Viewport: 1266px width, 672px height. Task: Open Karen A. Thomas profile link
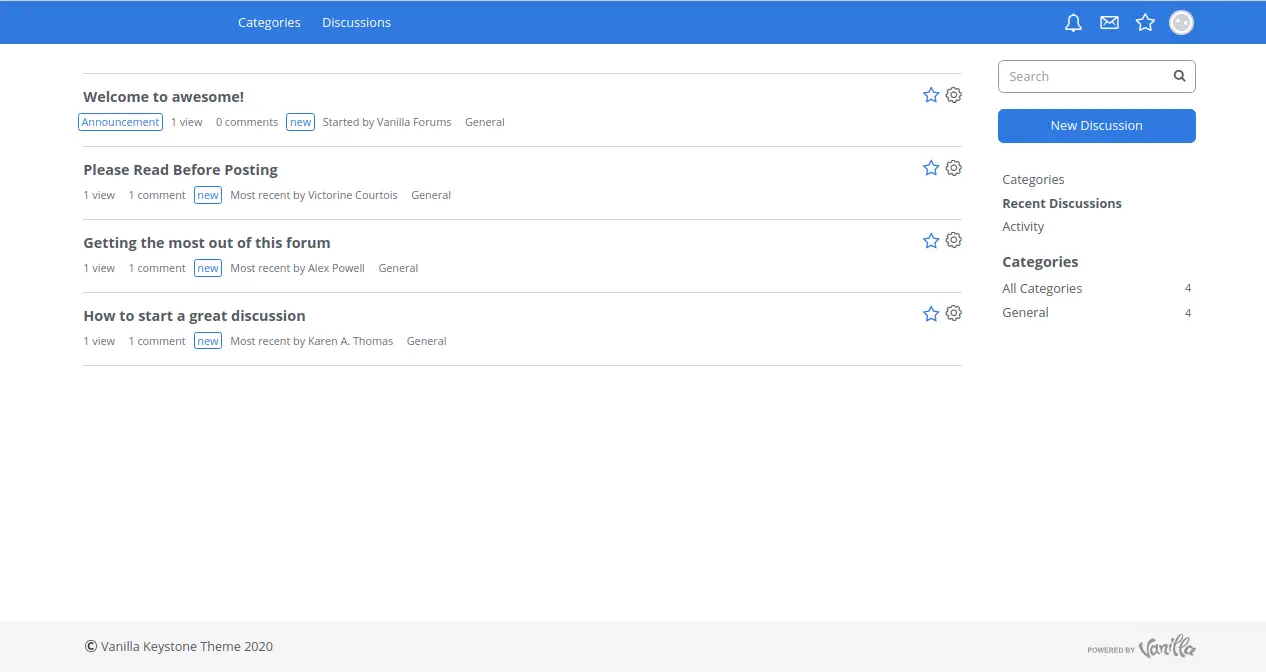(351, 341)
